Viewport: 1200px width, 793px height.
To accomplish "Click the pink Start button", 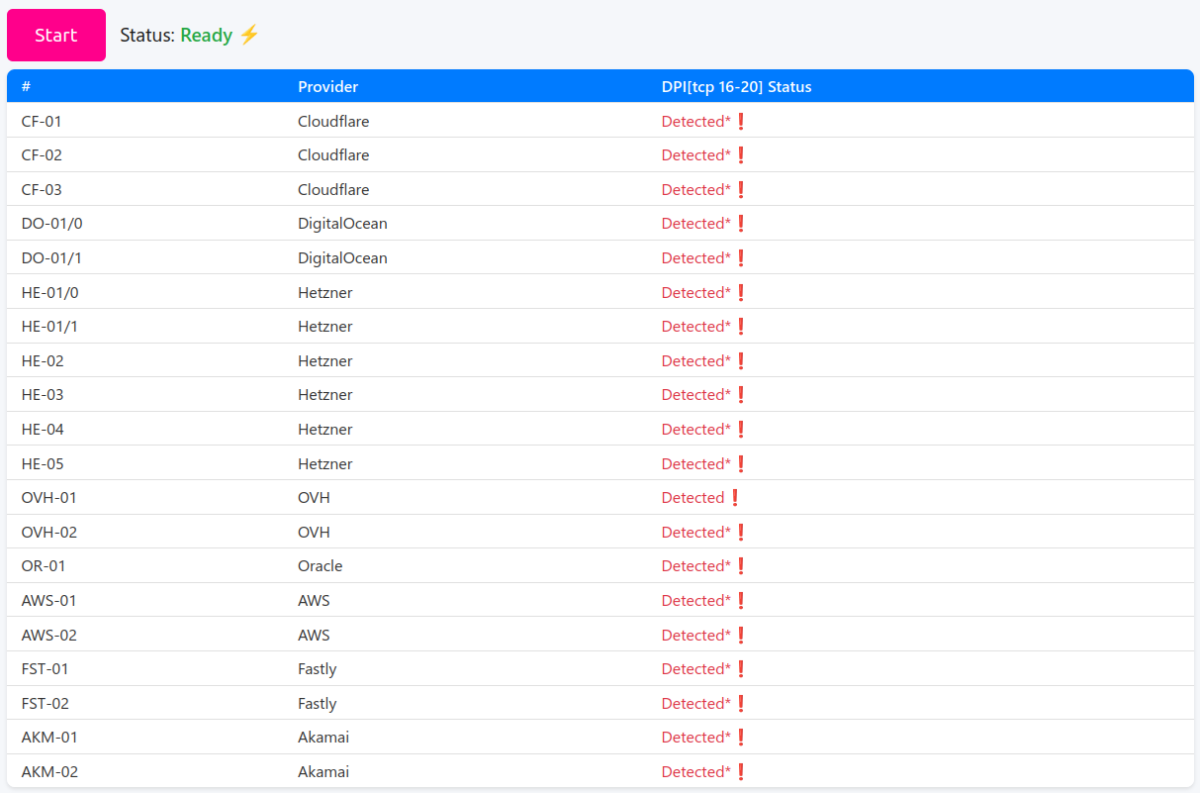I will (x=56, y=35).
